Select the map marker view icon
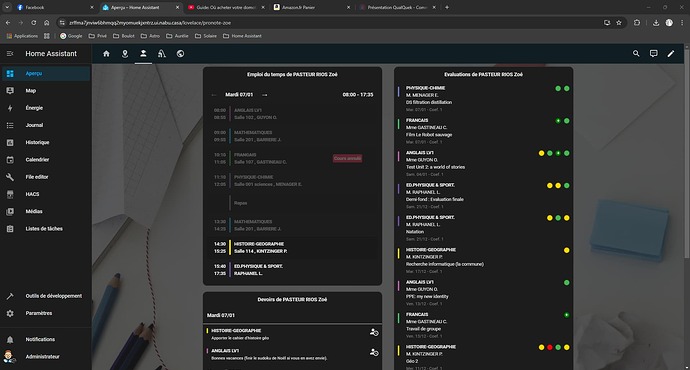 (125, 54)
